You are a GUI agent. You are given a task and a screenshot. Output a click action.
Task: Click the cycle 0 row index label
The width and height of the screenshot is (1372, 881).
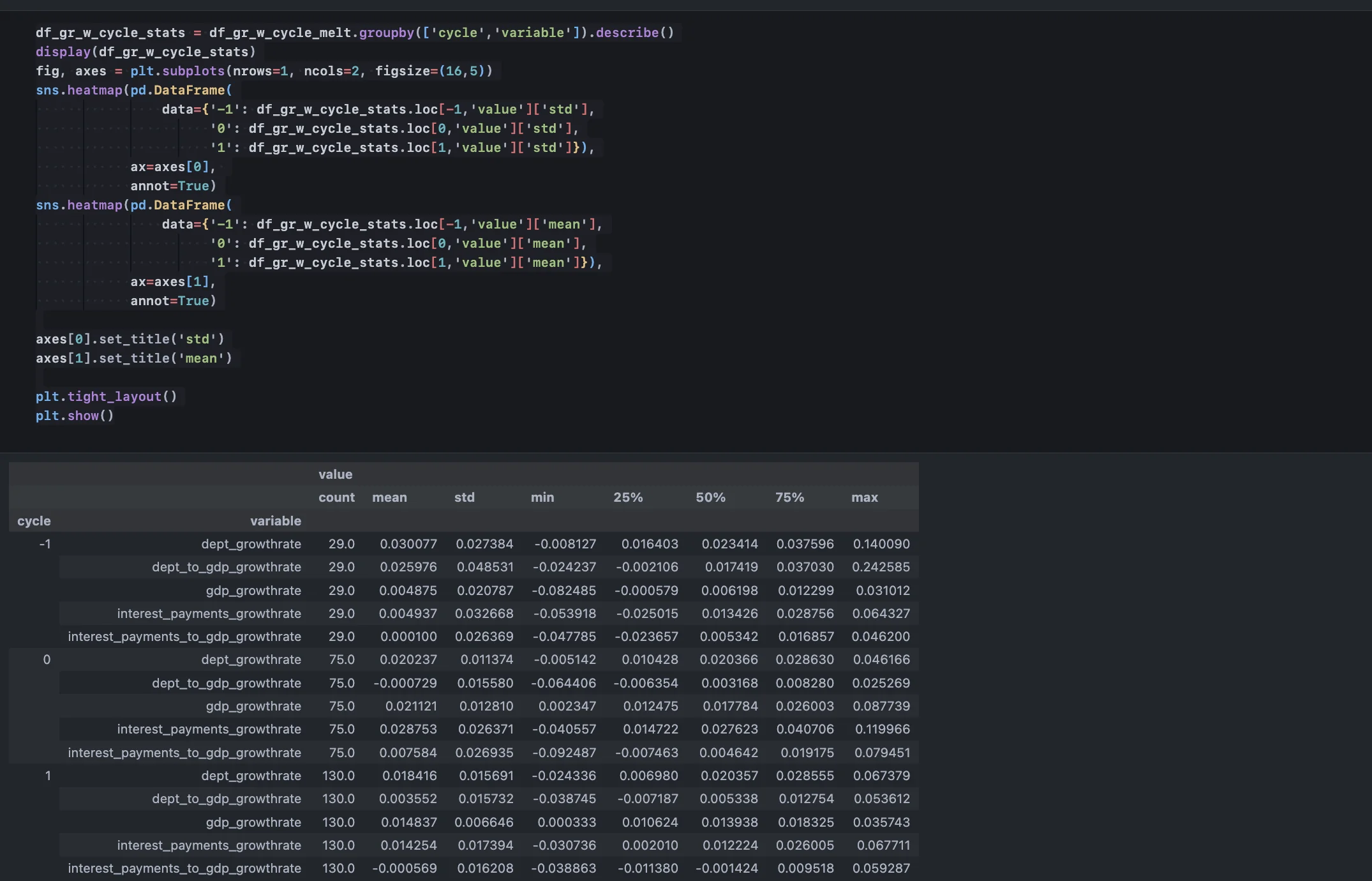pos(47,659)
